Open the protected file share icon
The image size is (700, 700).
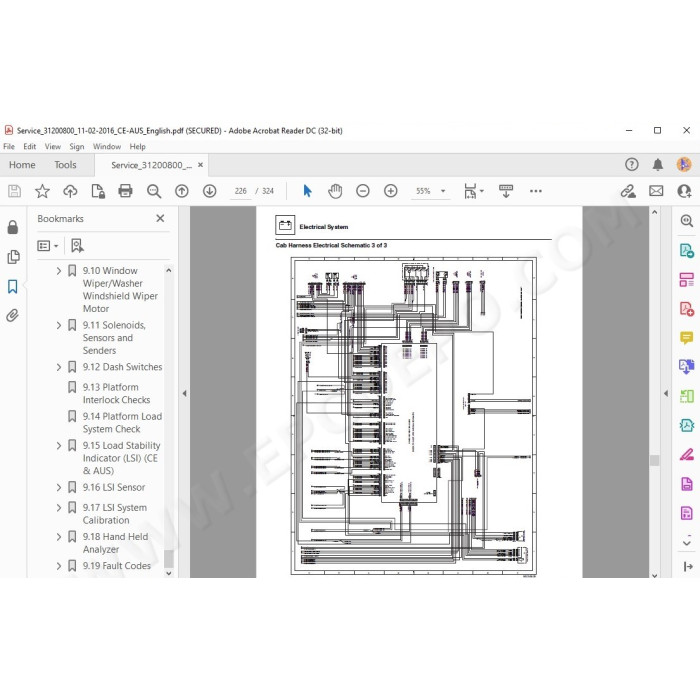(x=98, y=191)
